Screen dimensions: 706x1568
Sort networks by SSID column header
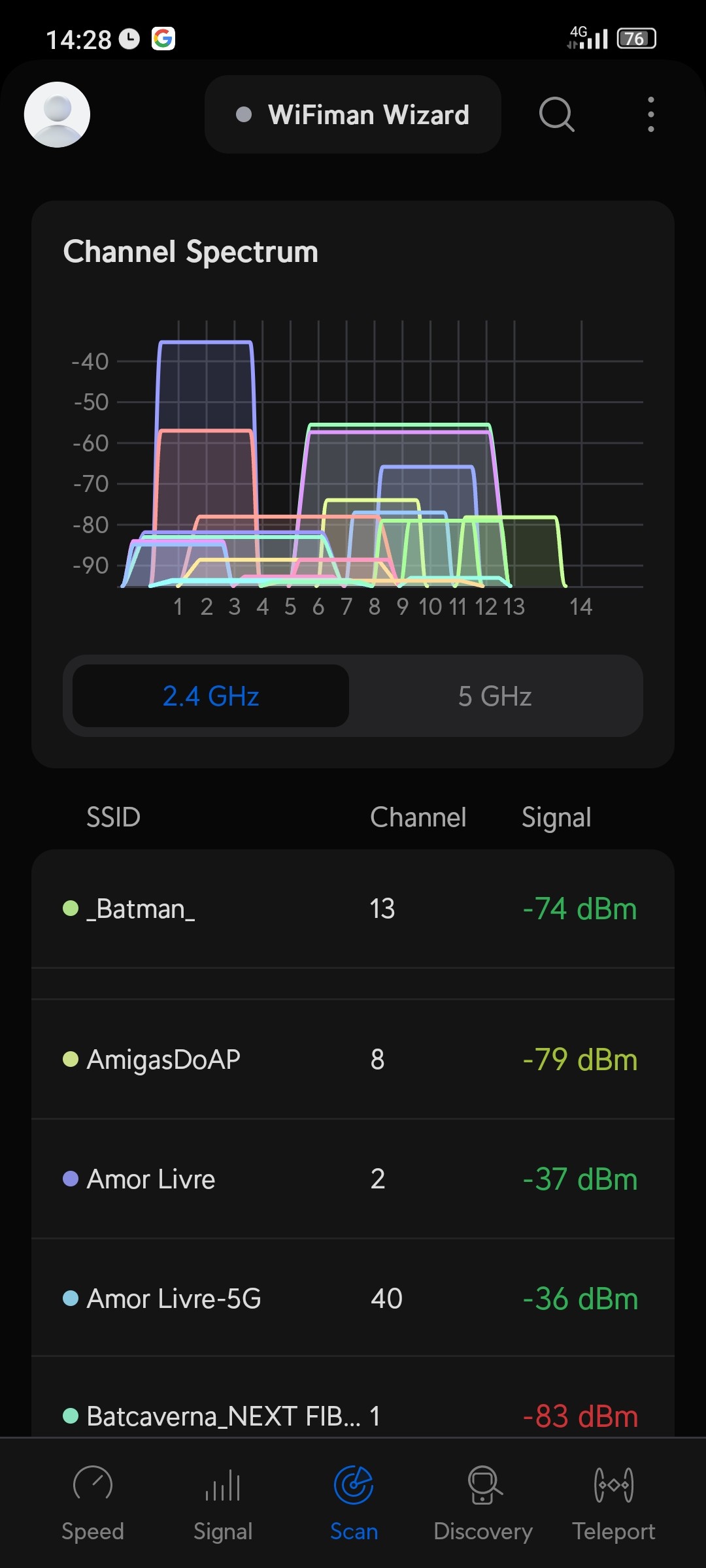[114, 817]
